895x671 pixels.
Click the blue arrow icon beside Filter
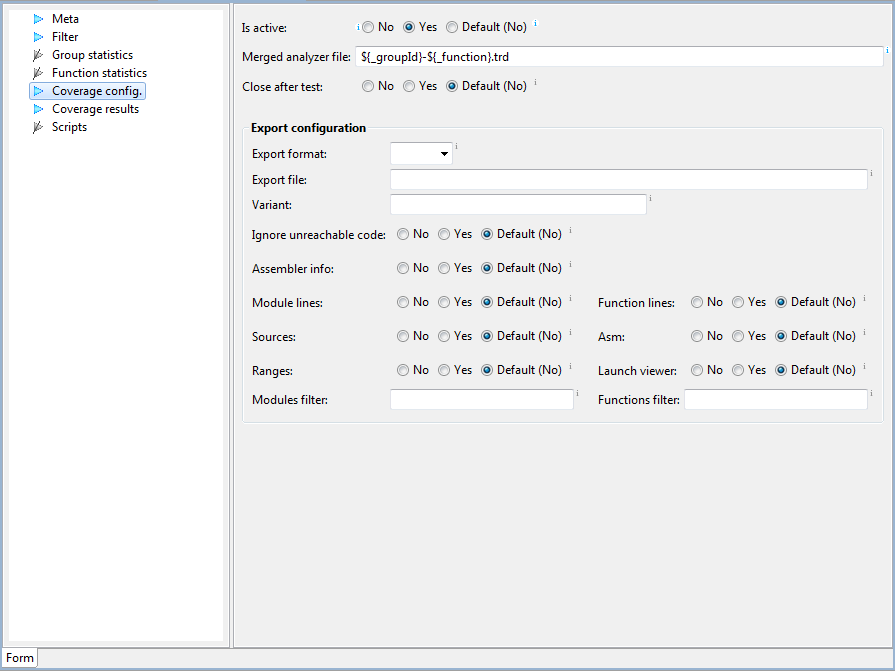[x=38, y=37]
